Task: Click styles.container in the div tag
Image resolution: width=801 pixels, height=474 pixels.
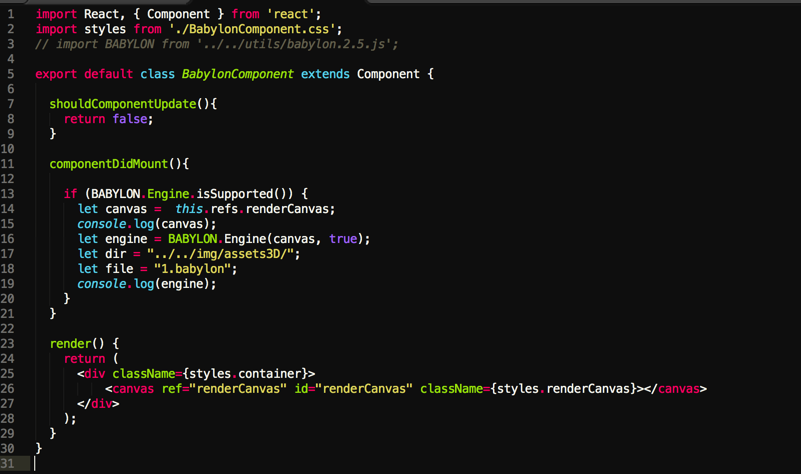Action: (x=245, y=373)
